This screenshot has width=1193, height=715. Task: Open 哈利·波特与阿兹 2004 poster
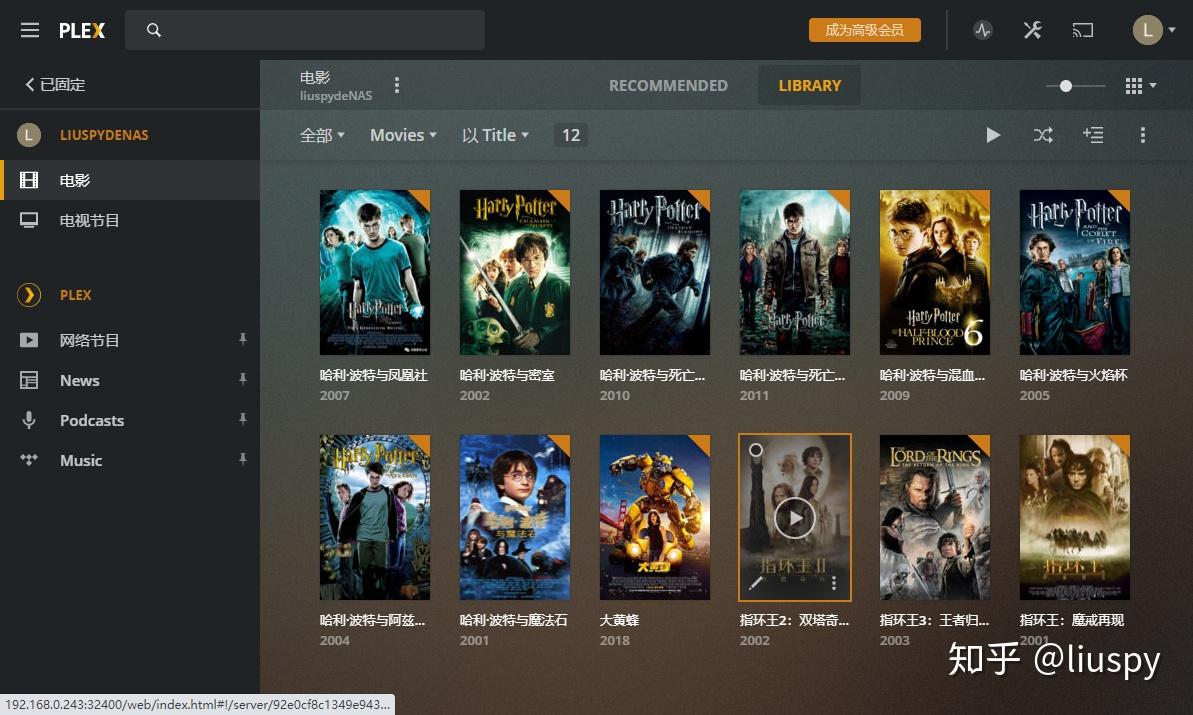coord(375,517)
